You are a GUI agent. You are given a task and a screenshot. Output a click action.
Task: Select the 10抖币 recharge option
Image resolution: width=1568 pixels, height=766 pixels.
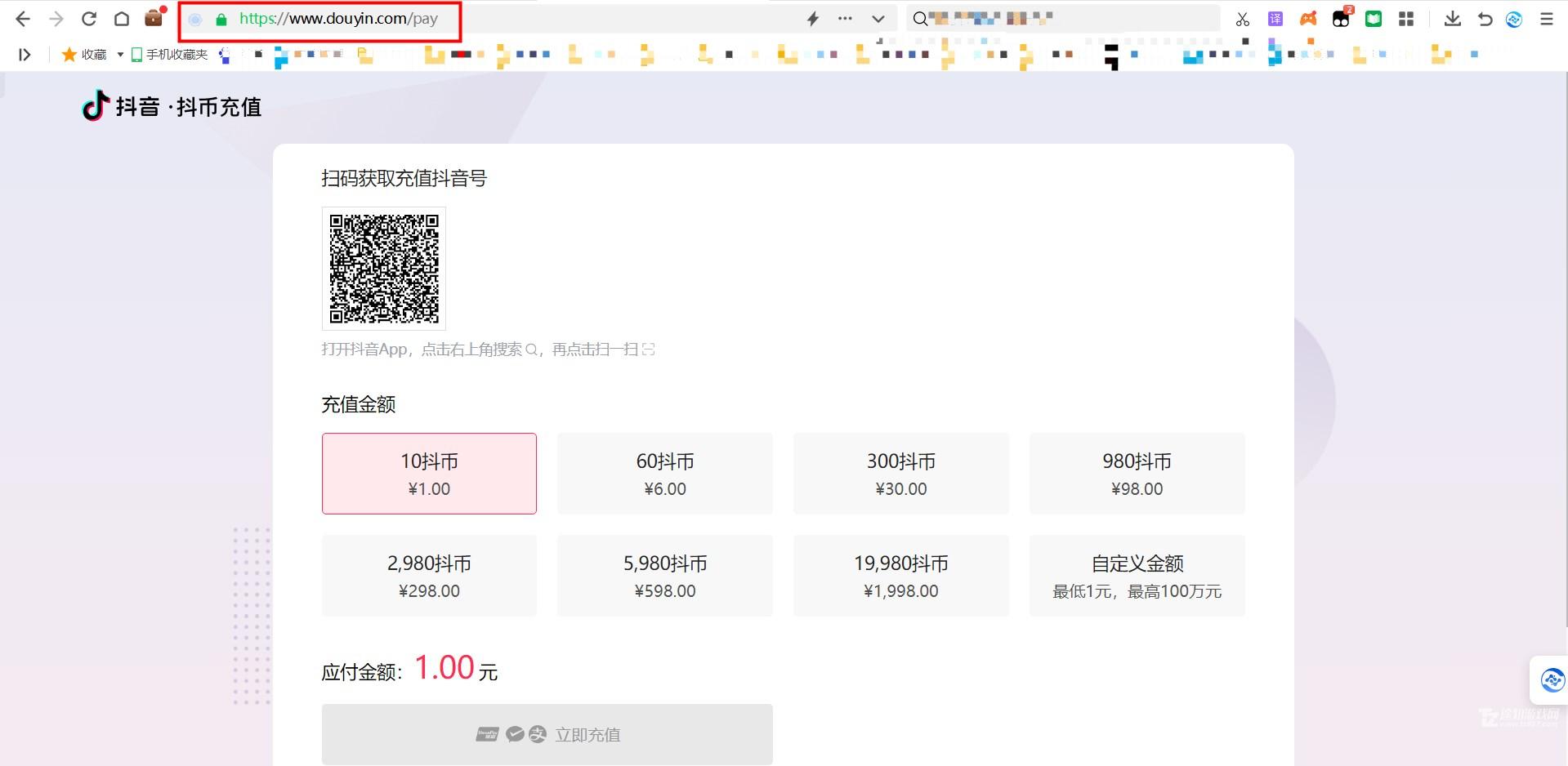click(428, 474)
